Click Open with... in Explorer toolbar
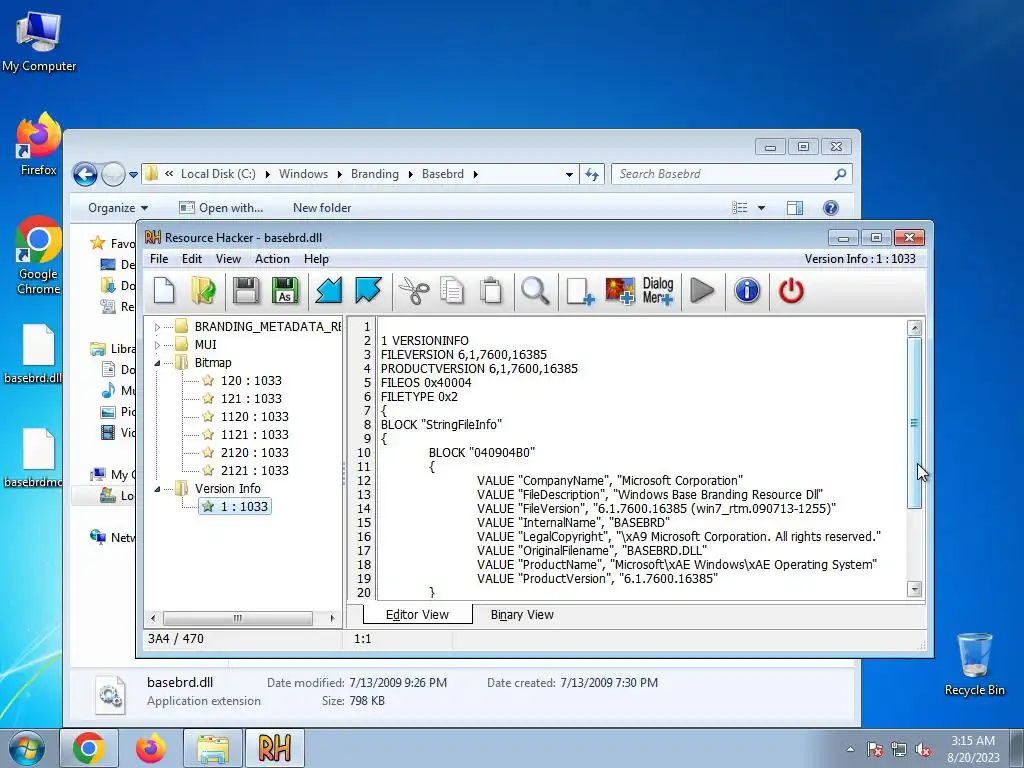 click(221, 208)
